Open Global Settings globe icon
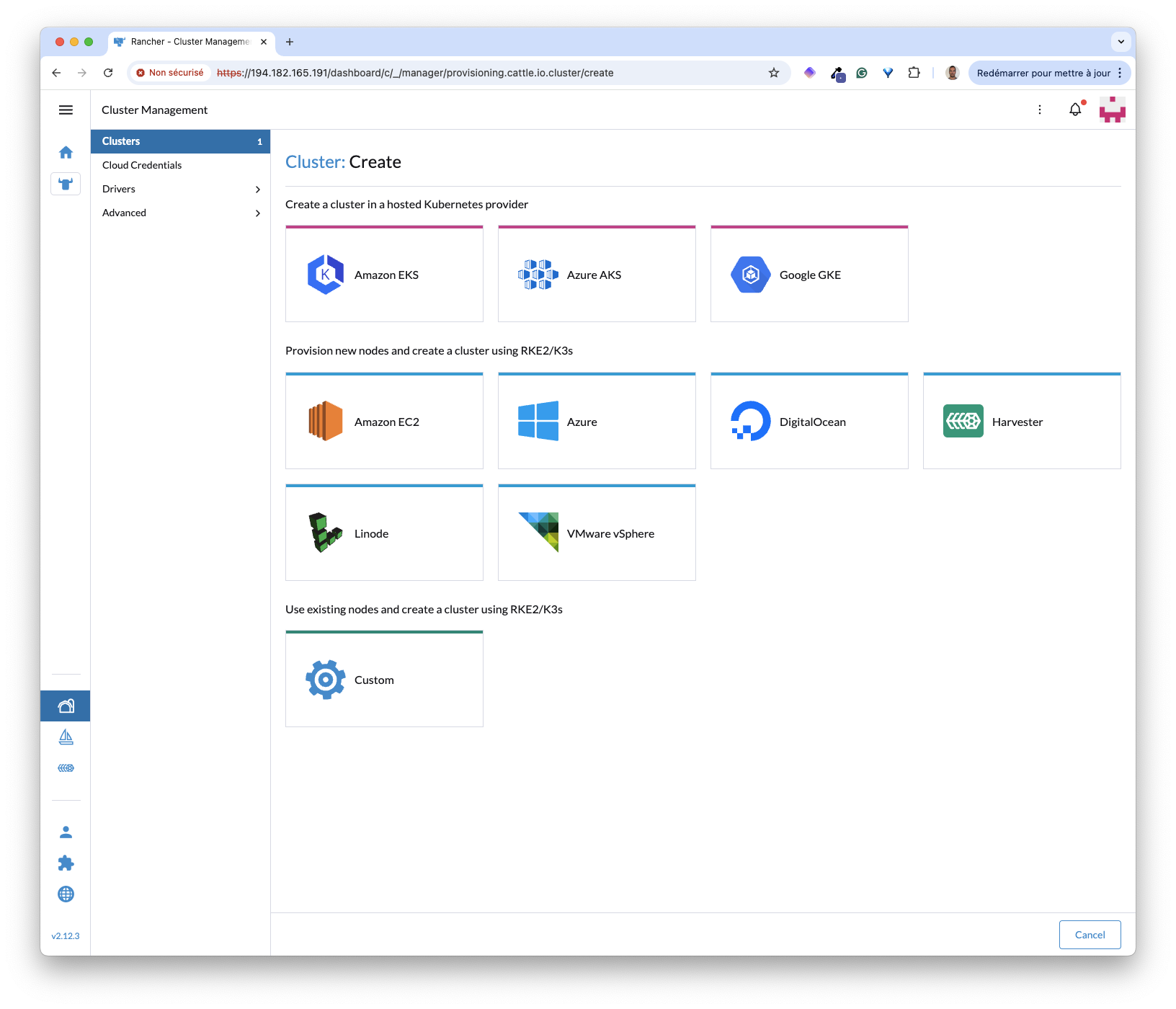The width and height of the screenshot is (1176, 1009). (66, 894)
